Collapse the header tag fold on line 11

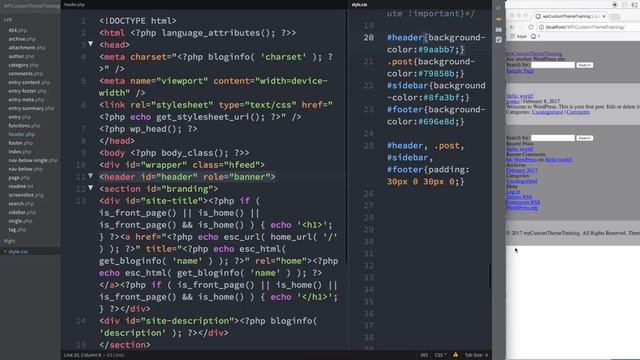(91, 176)
